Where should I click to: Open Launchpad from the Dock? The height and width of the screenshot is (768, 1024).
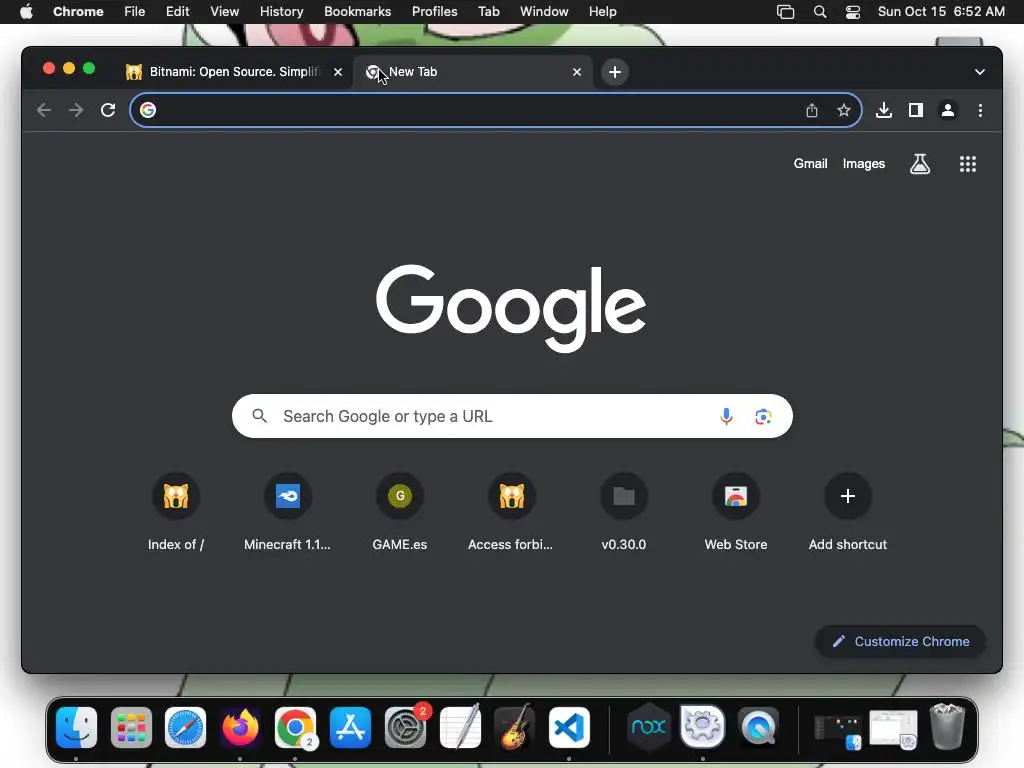[x=131, y=728]
